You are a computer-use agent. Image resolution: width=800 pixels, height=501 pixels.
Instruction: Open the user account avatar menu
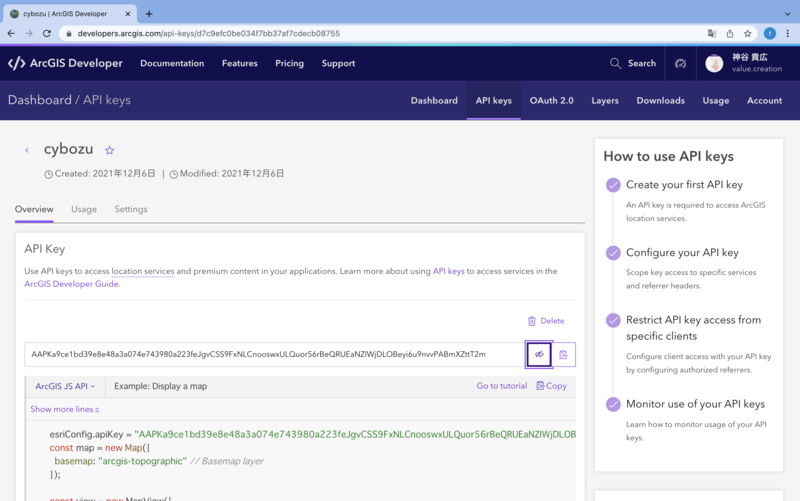pyautogui.click(x=714, y=63)
